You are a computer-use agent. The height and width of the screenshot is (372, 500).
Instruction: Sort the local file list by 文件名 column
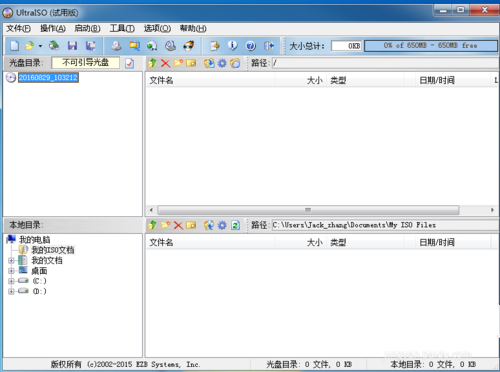pyautogui.click(x=210, y=242)
